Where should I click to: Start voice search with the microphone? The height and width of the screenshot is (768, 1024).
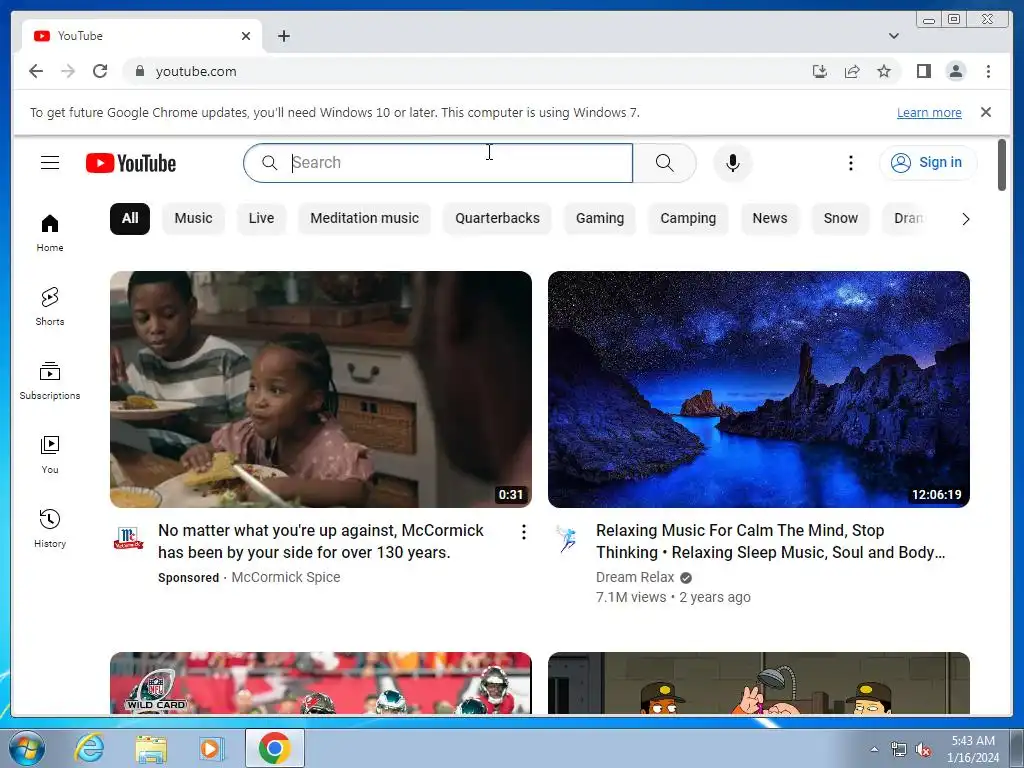[733, 163]
